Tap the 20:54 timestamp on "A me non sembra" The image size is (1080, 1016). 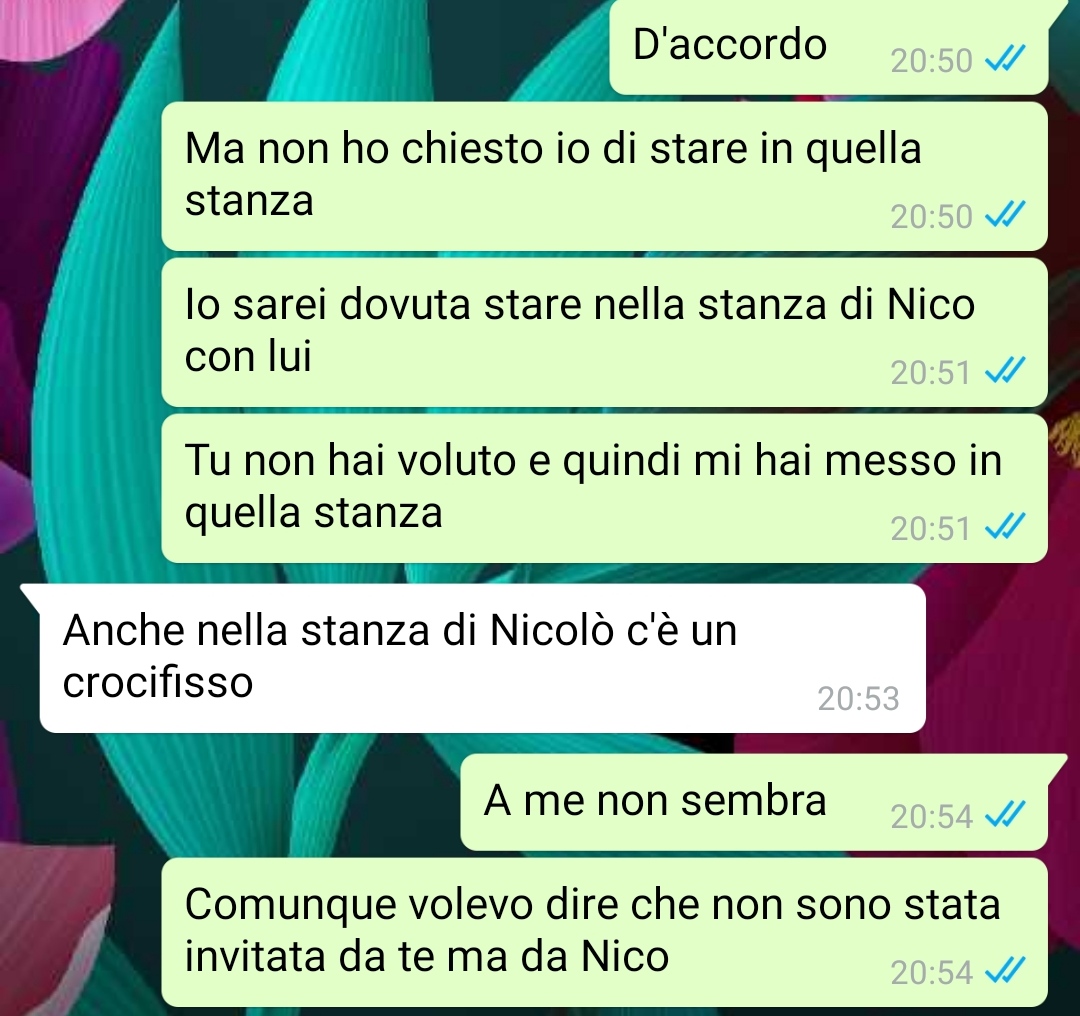931,817
